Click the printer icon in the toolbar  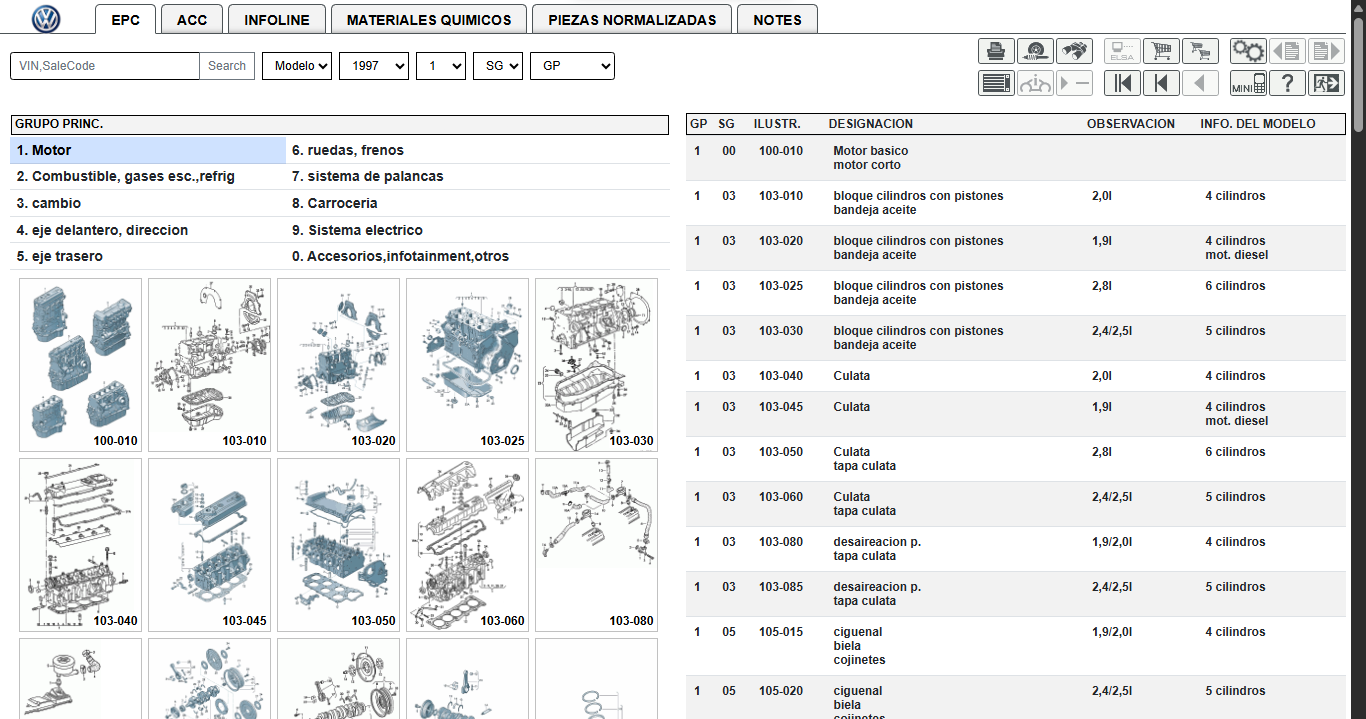(x=996, y=51)
